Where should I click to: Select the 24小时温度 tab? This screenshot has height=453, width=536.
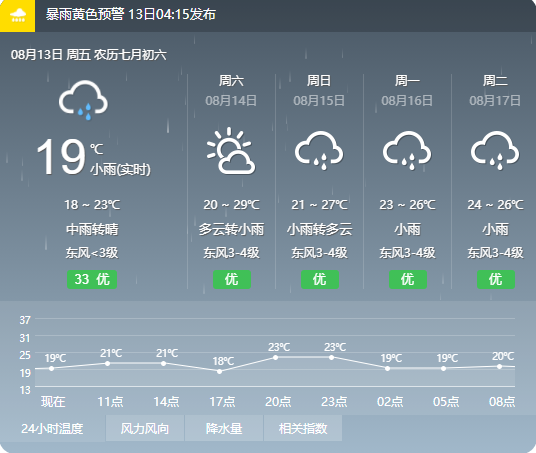52,428
